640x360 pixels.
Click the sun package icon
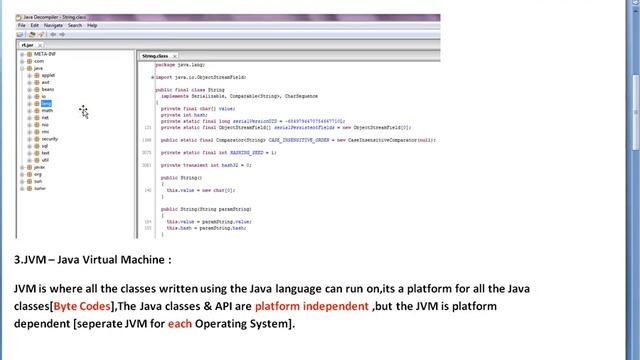click(29, 181)
